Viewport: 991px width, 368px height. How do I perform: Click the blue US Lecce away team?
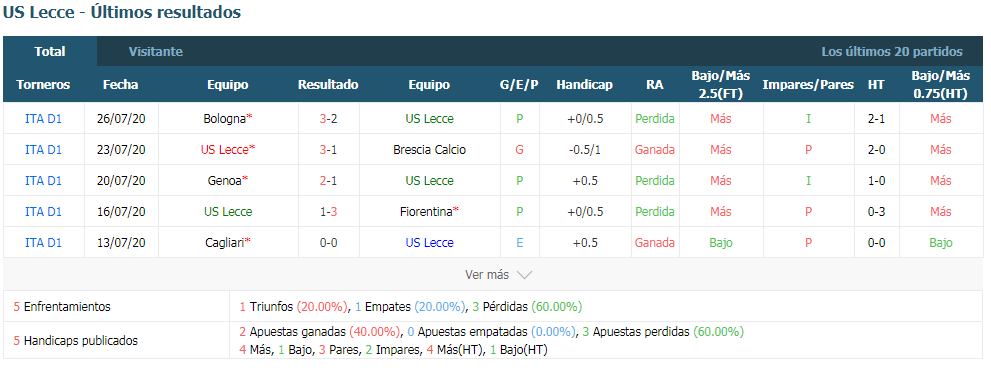[x=429, y=243]
